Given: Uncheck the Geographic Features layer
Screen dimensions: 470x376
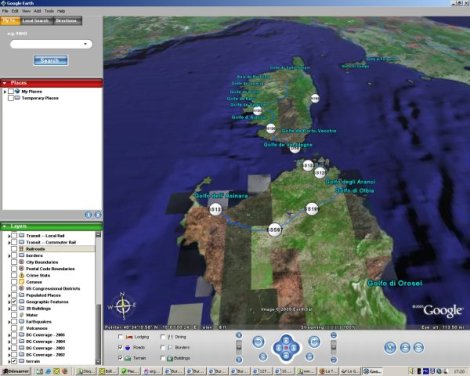Looking at the screenshot, I should click(x=14, y=302).
